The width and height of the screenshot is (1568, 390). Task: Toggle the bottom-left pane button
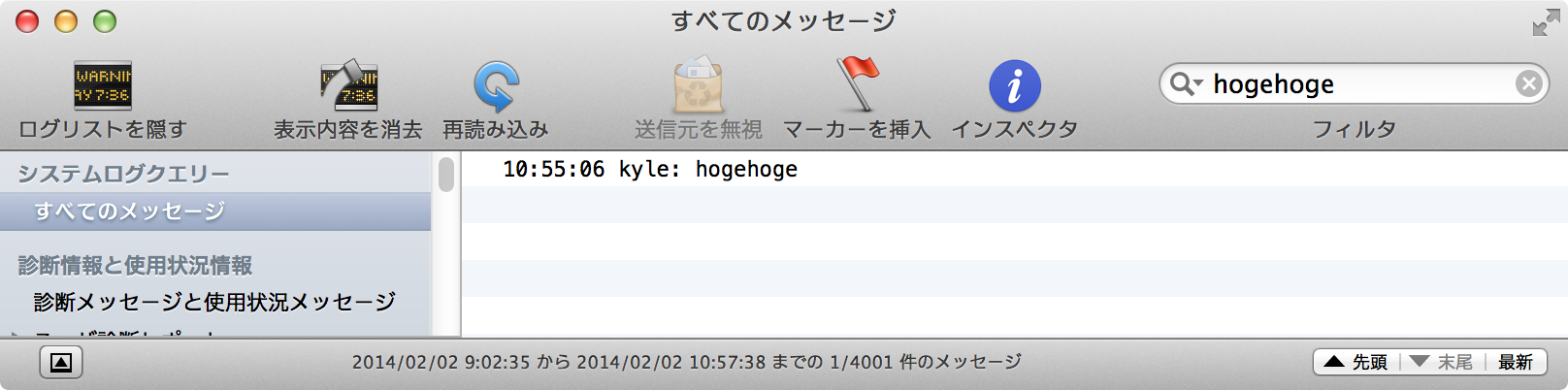click(61, 363)
